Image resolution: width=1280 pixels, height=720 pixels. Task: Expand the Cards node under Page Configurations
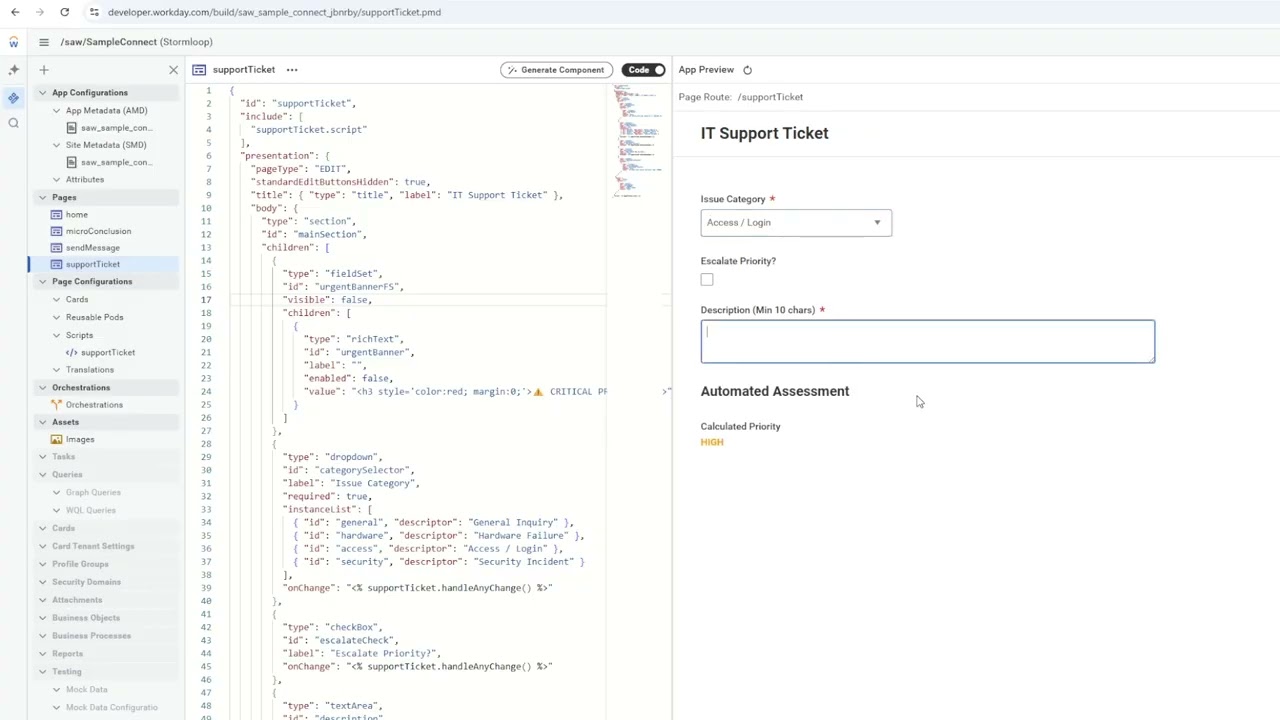[57, 300]
